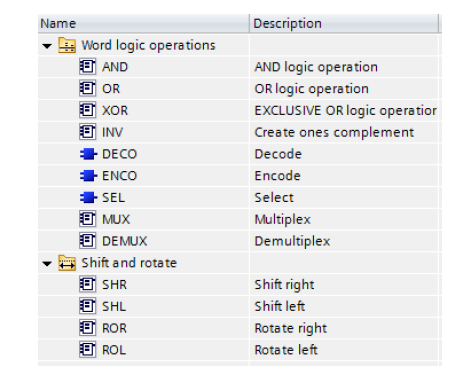Click the Create ones complement description
This screenshot has height=388, width=464.
point(334,133)
